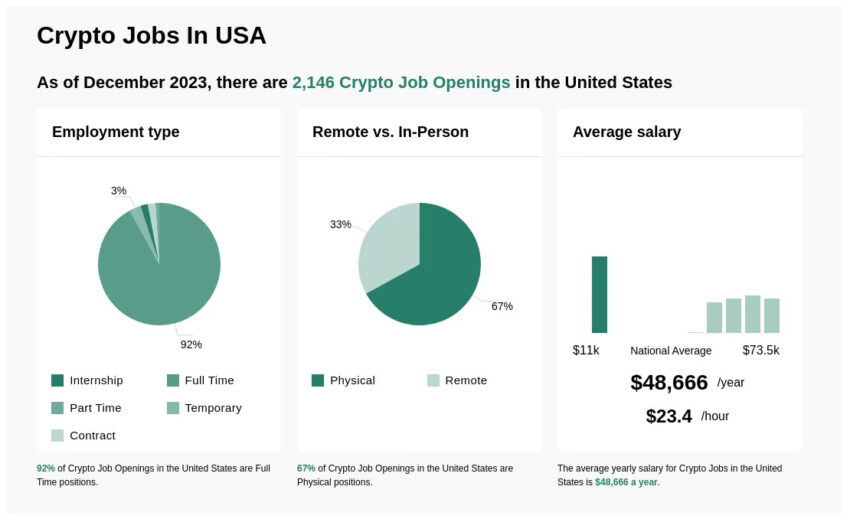Open the 2,146 Crypto Job Openings link
This screenshot has width=850, height=532.
tap(401, 82)
